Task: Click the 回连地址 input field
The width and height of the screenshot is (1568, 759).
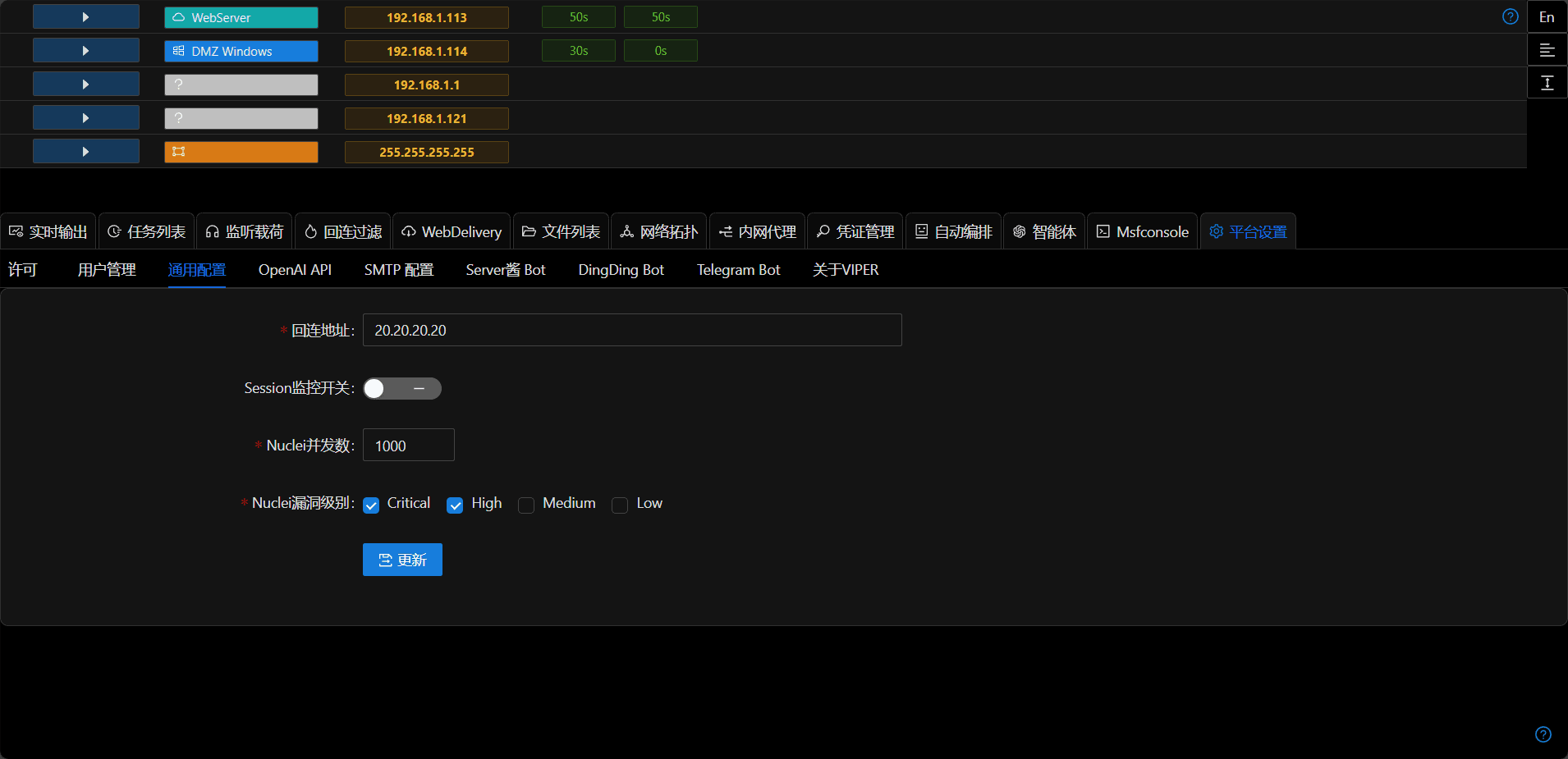Action: (632, 330)
